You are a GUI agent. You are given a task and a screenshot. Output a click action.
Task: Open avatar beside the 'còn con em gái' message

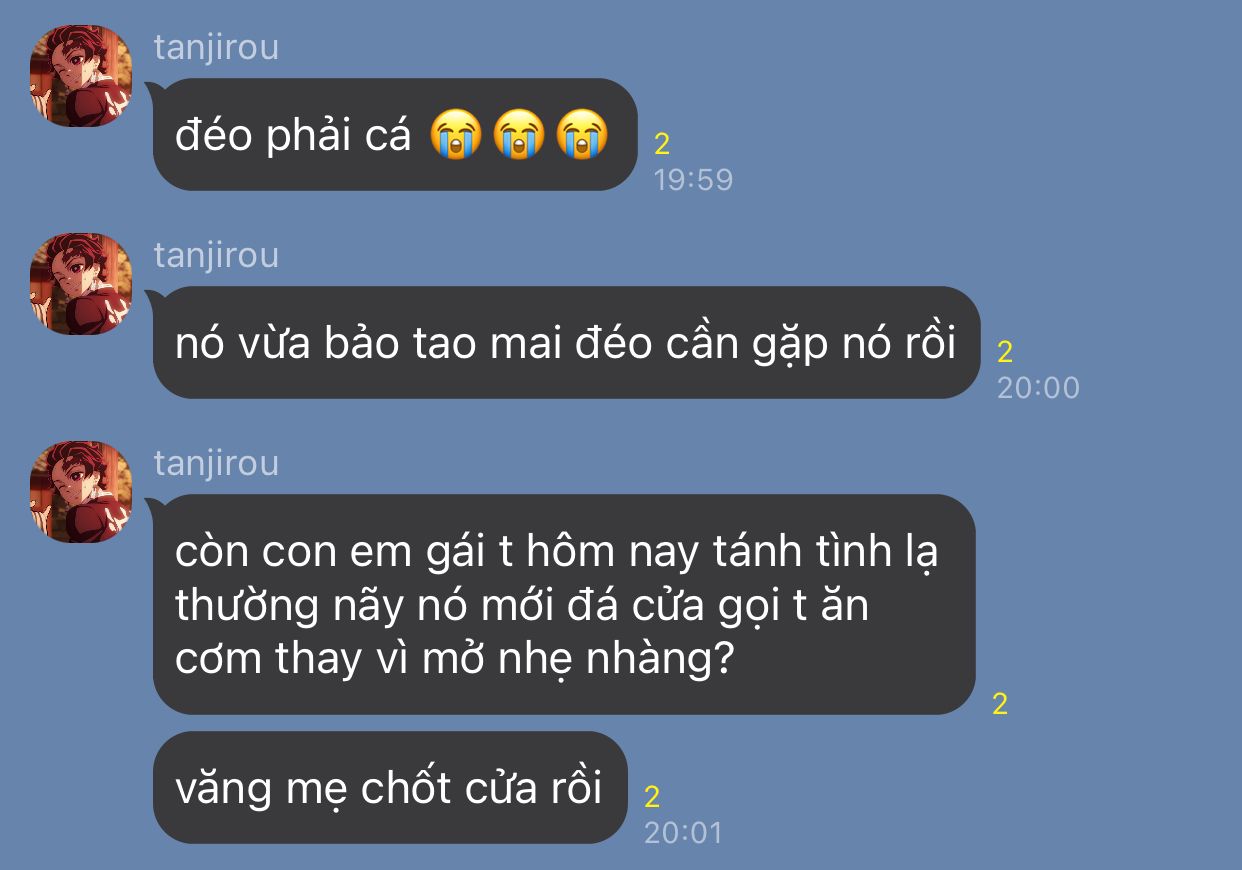coord(81,492)
